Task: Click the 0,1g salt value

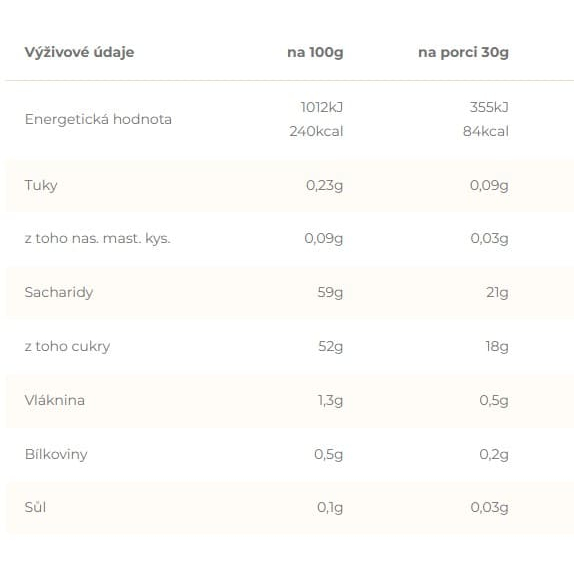Action: [x=330, y=508]
